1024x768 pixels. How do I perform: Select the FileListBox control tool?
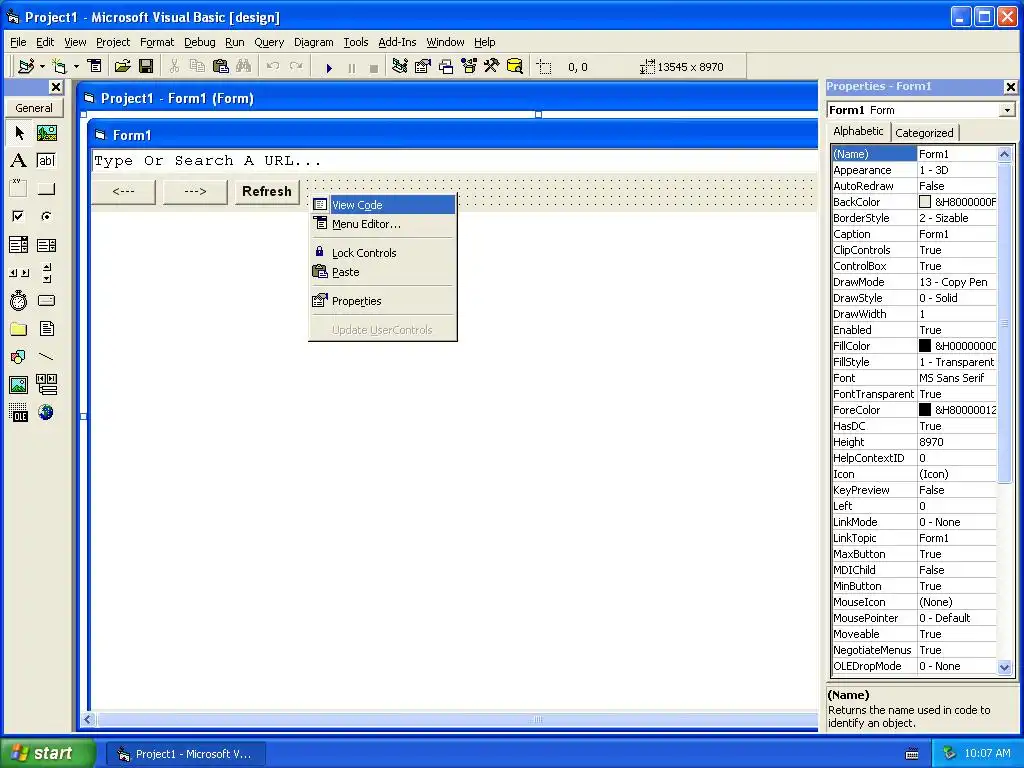(x=46, y=328)
